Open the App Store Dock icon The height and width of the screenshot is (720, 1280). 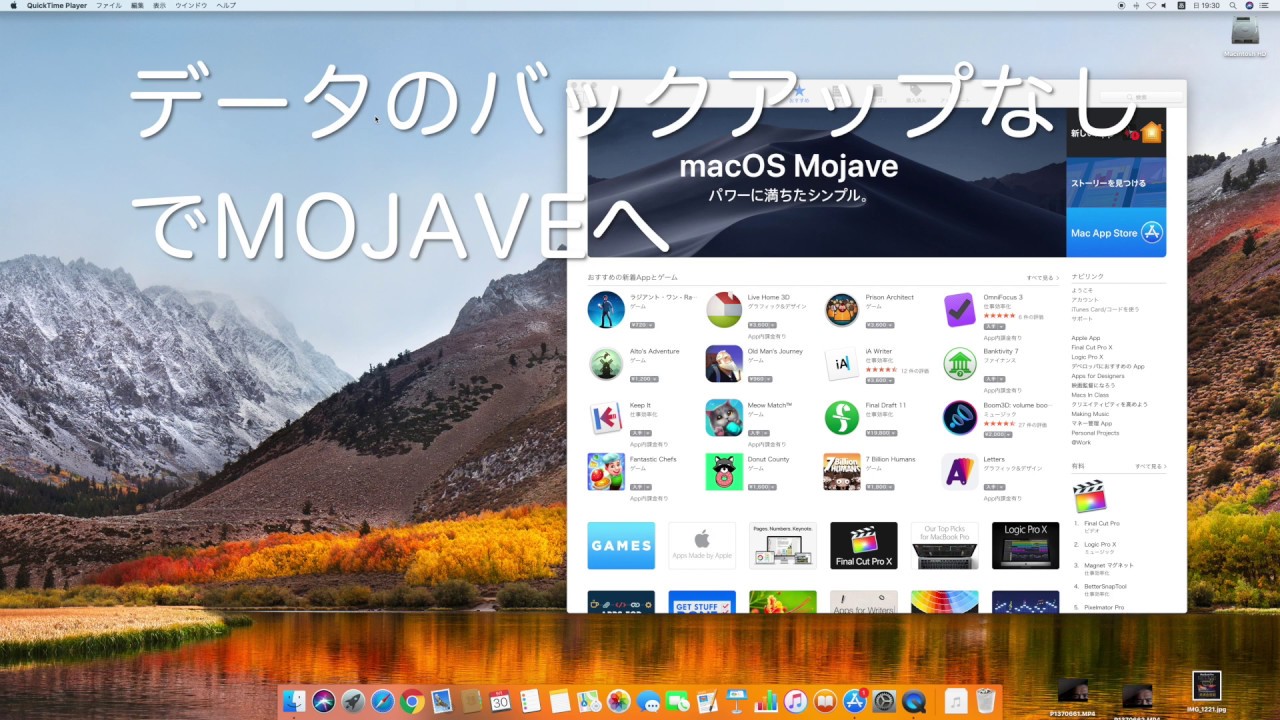tap(854, 702)
